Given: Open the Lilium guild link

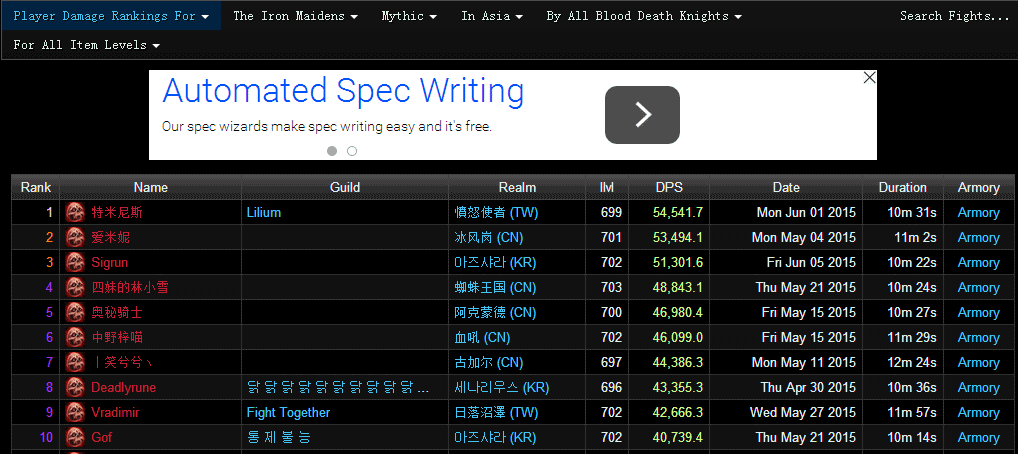Looking at the screenshot, I should [x=264, y=212].
